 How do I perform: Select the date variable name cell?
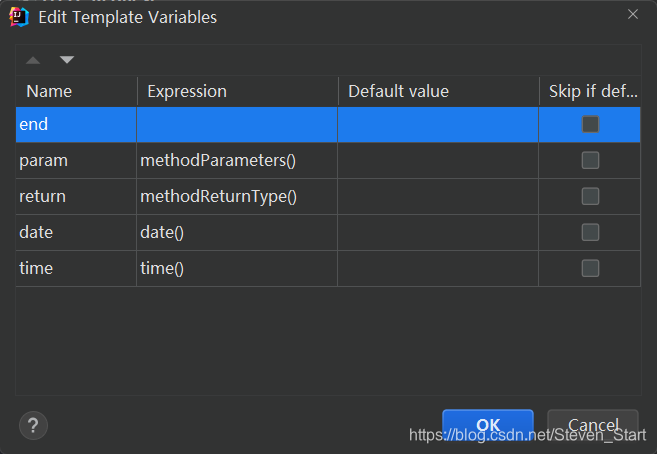[x=76, y=232]
